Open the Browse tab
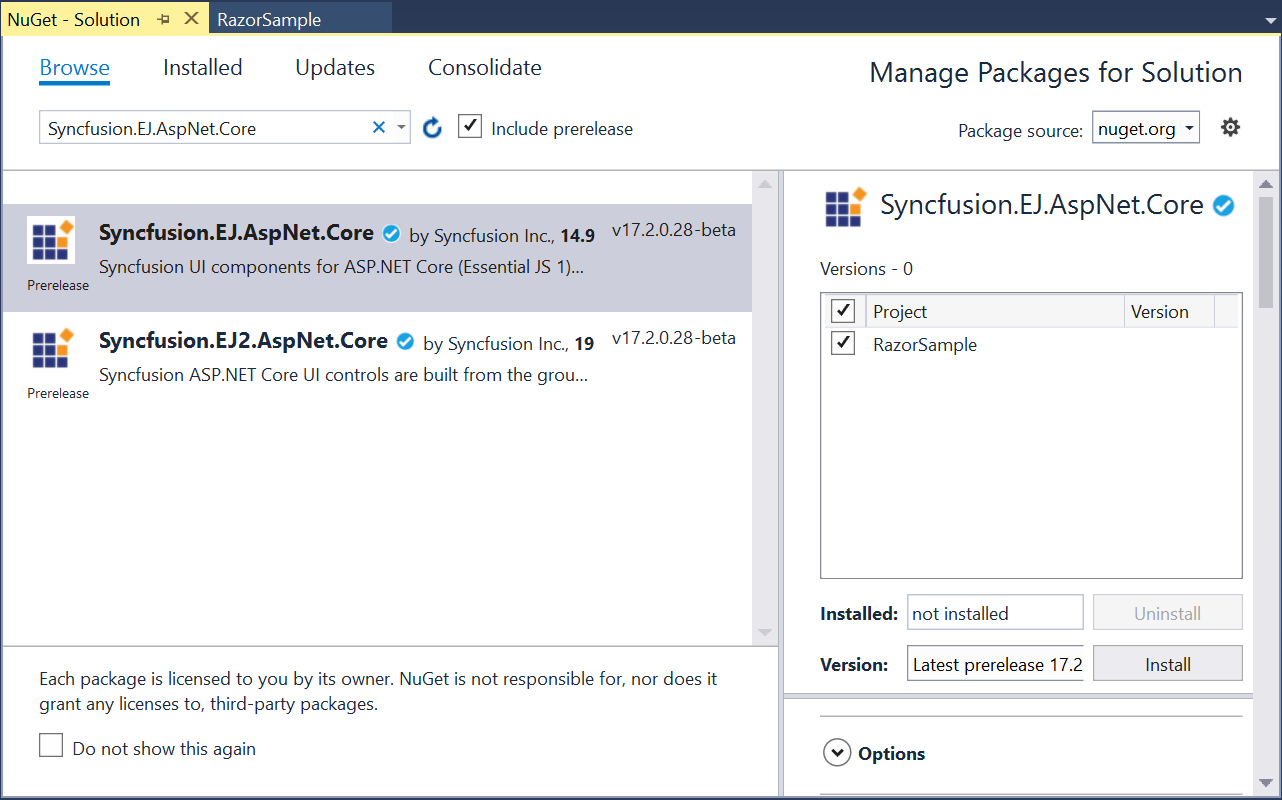Viewport: 1282px width, 800px height. point(74,68)
